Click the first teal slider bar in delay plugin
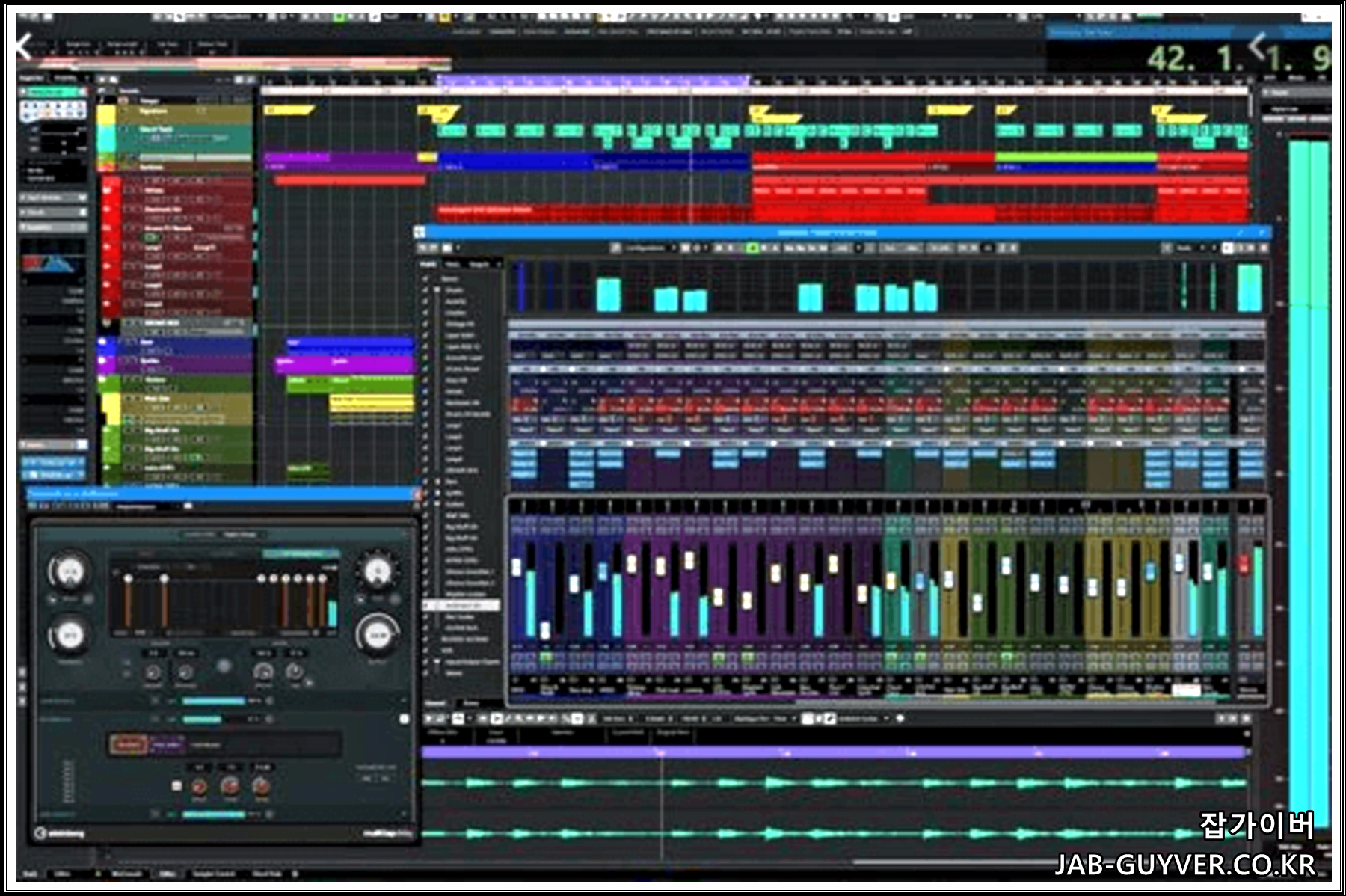1346x896 pixels. 213,701
